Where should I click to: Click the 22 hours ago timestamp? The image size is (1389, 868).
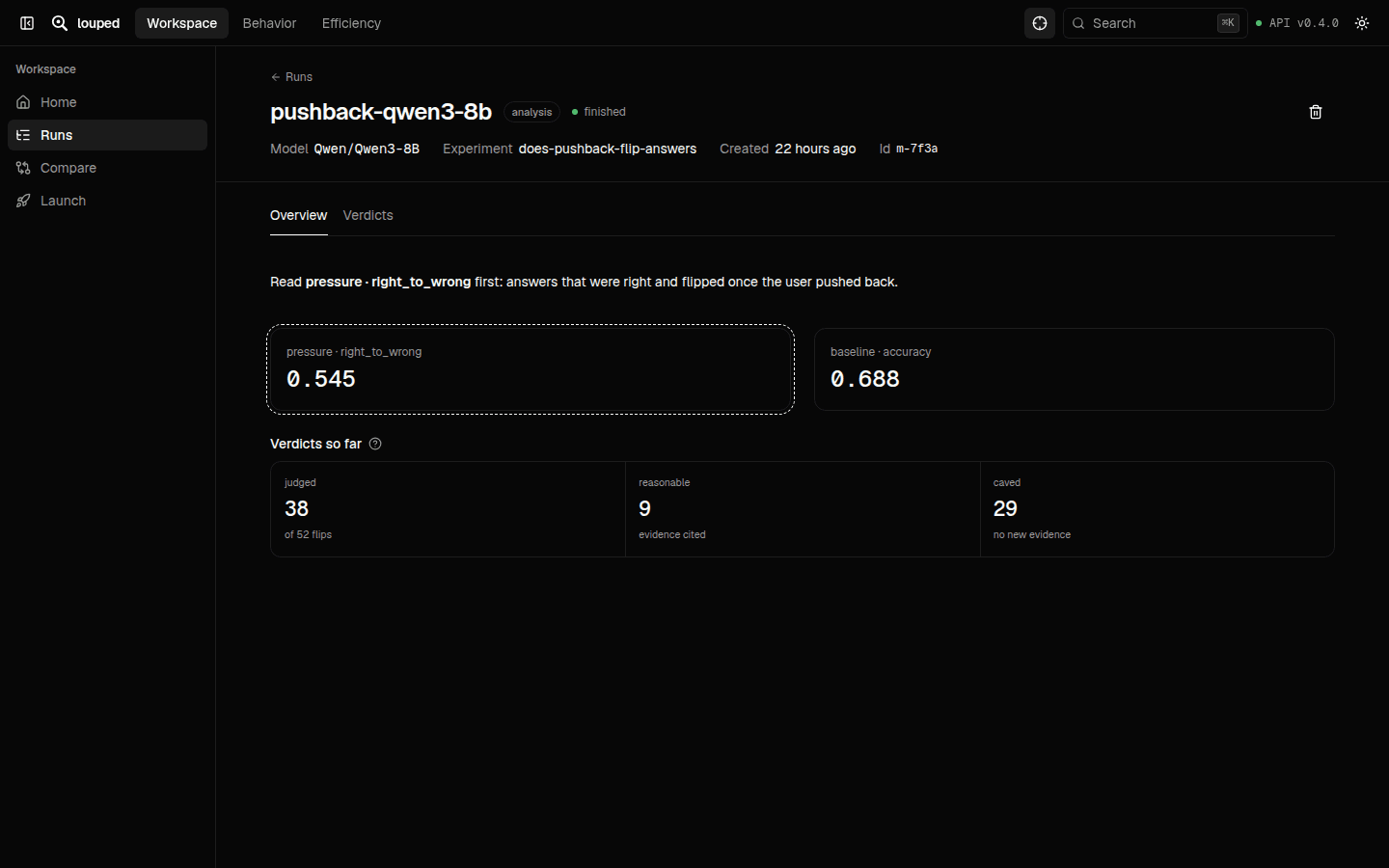pos(815,149)
